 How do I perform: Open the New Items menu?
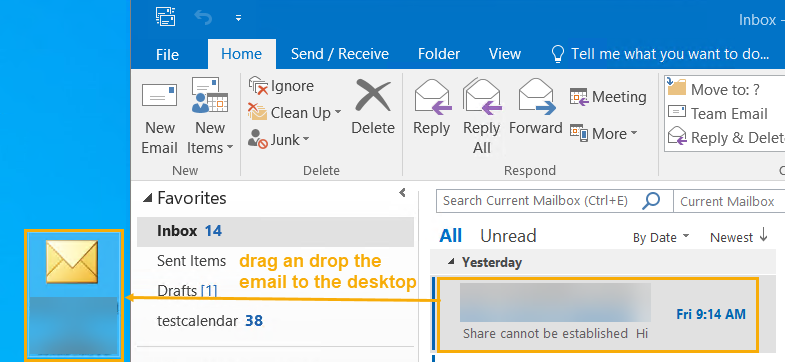coord(210,116)
